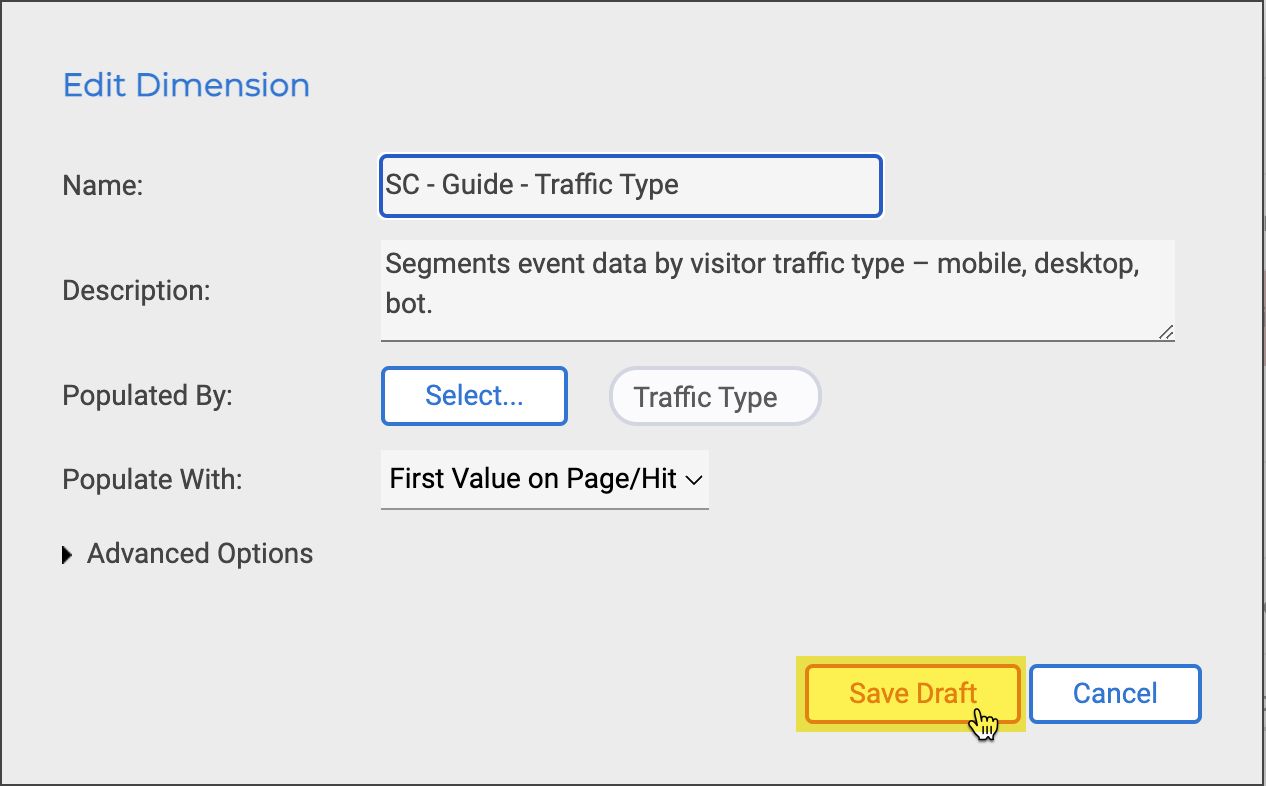Expand Advanced Options with the triangle
This screenshot has width=1266, height=786.
(x=67, y=555)
